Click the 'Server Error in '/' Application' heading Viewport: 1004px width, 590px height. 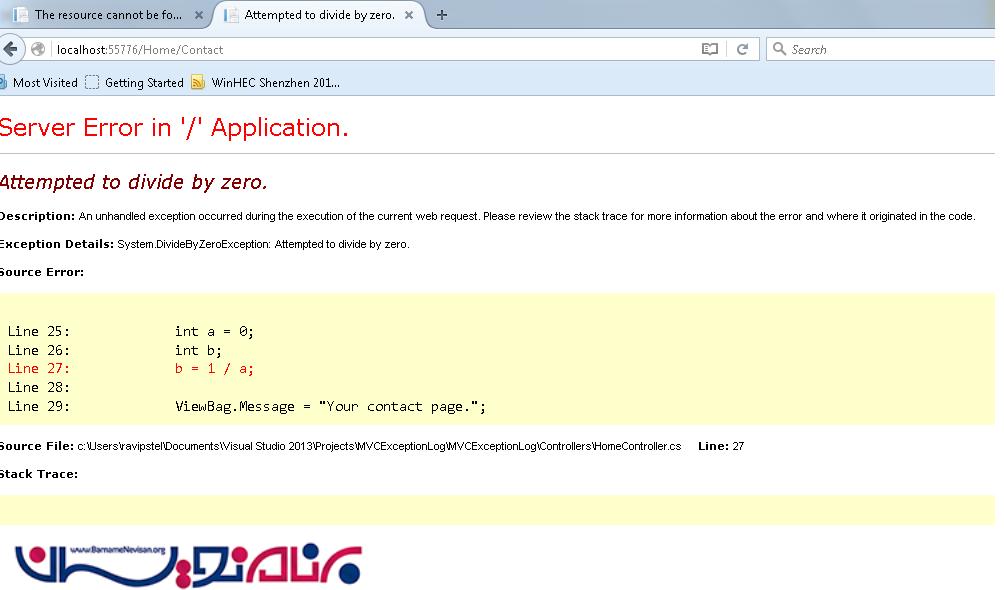174,128
